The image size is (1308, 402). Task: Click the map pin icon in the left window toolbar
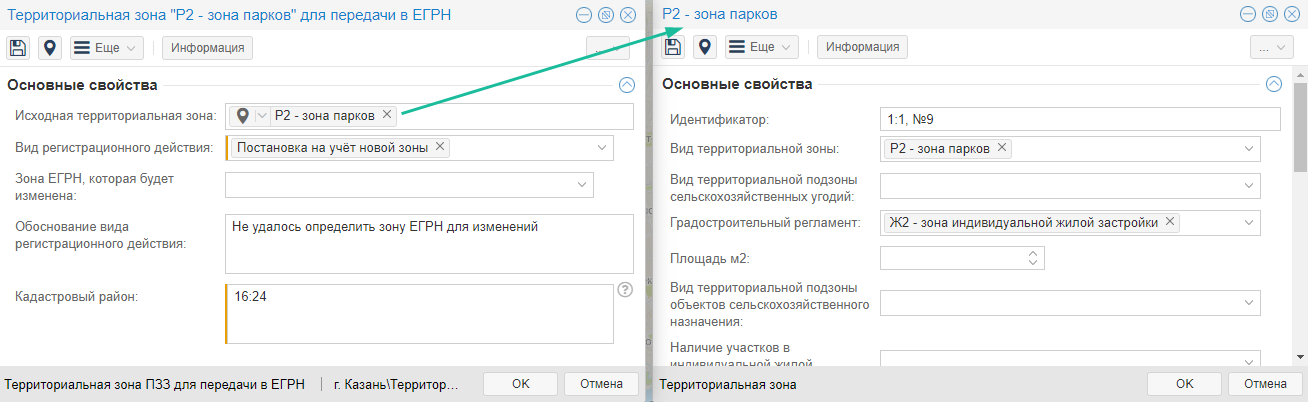50,48
